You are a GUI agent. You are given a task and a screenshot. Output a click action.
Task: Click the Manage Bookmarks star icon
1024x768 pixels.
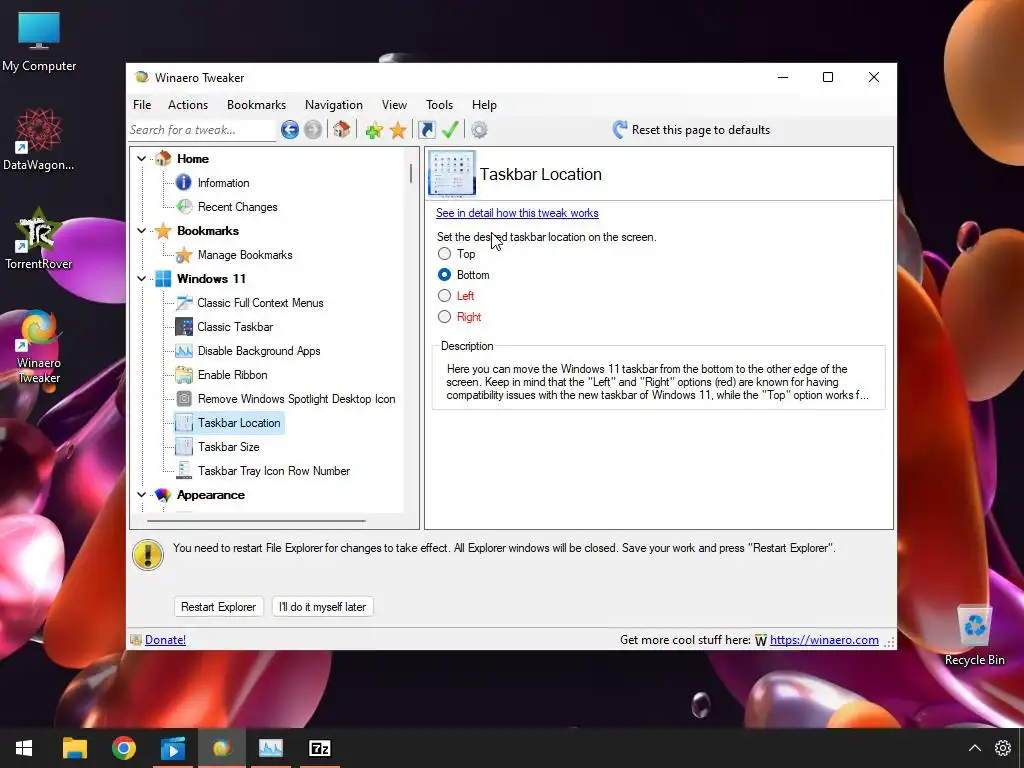pos(184,255)
